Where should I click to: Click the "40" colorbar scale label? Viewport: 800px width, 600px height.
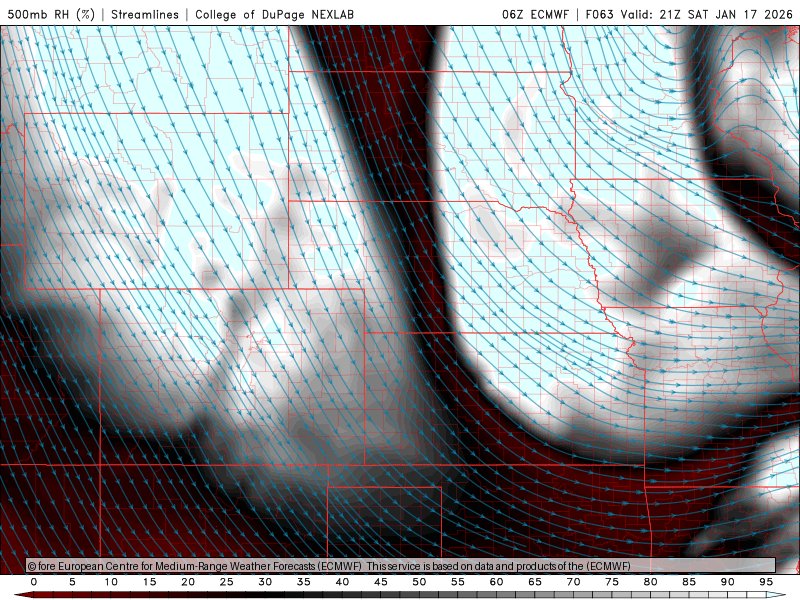[342, 582]
